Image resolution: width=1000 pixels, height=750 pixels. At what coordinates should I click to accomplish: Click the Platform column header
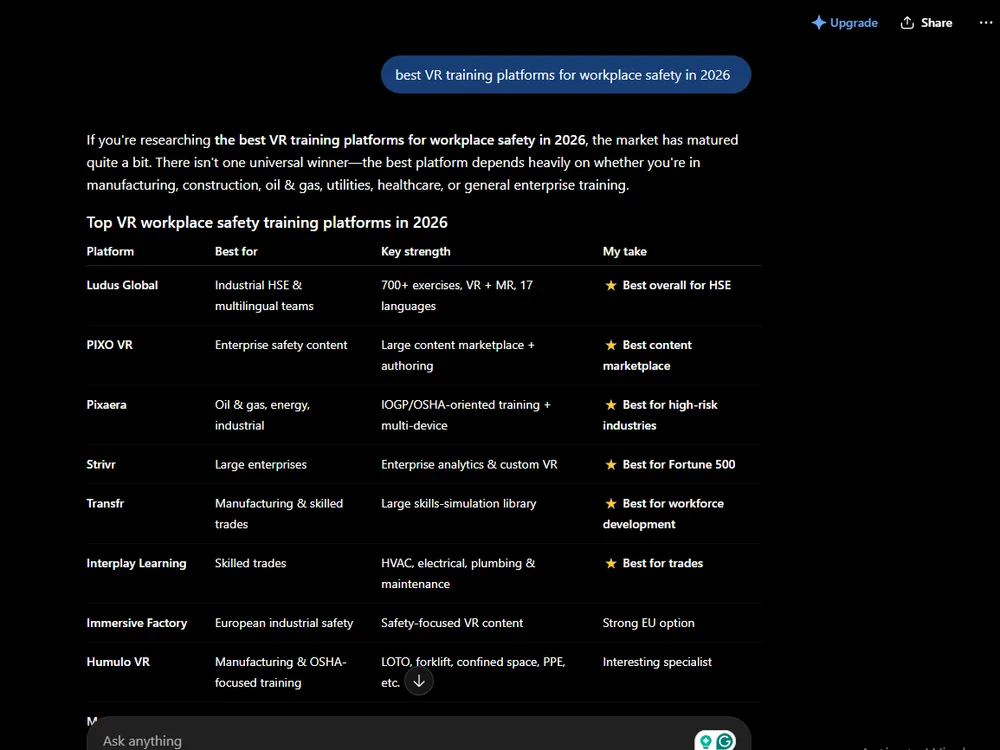coord(110,251)
